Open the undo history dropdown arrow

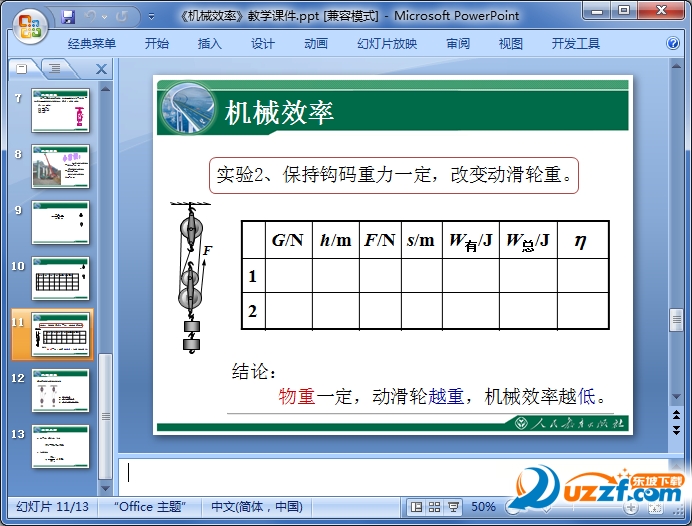[105, 17]
